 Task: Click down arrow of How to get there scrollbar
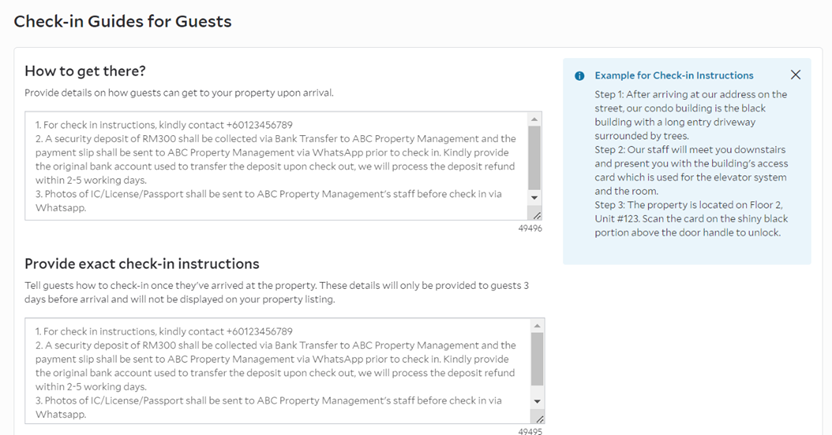tap(534, 197)
